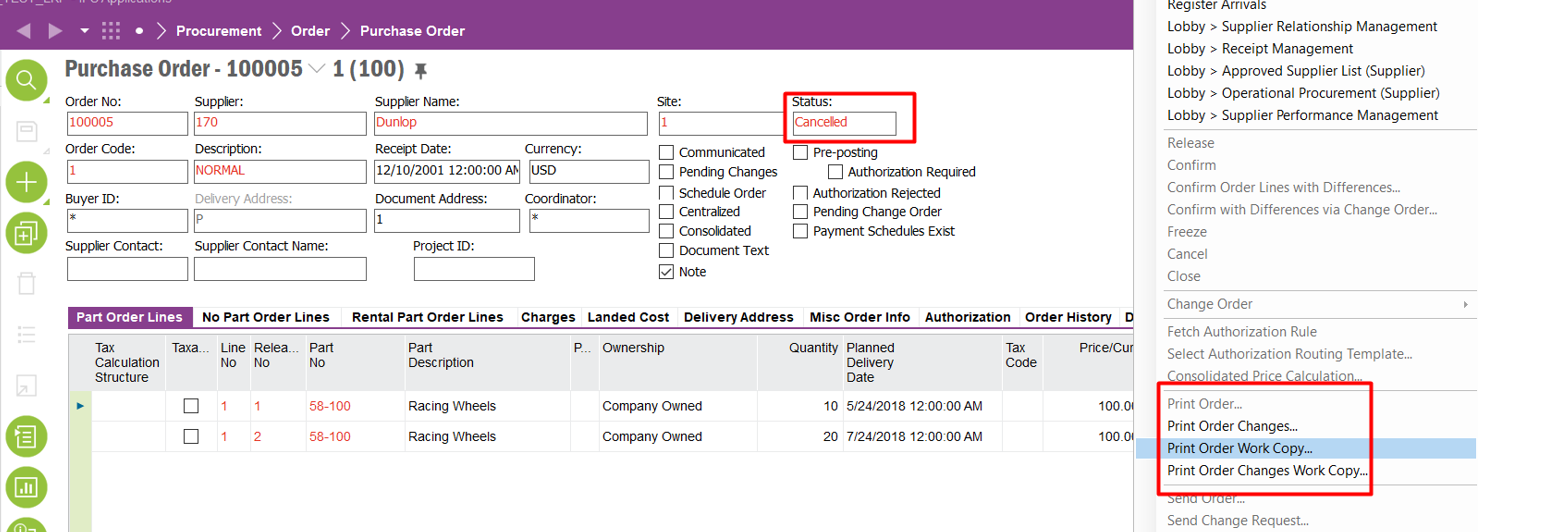This screenshot has width=1548, height=532.
Task: Select Print Order Changes Work Copy menu item
Action: [x=1267, y=470]
